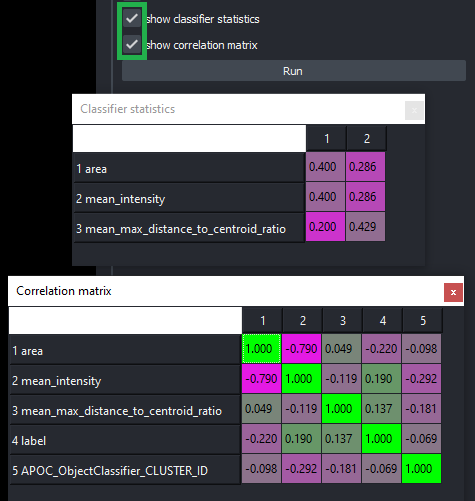
Task: Select the area row in Classifier statistics
Action: [x=189, y=168]
